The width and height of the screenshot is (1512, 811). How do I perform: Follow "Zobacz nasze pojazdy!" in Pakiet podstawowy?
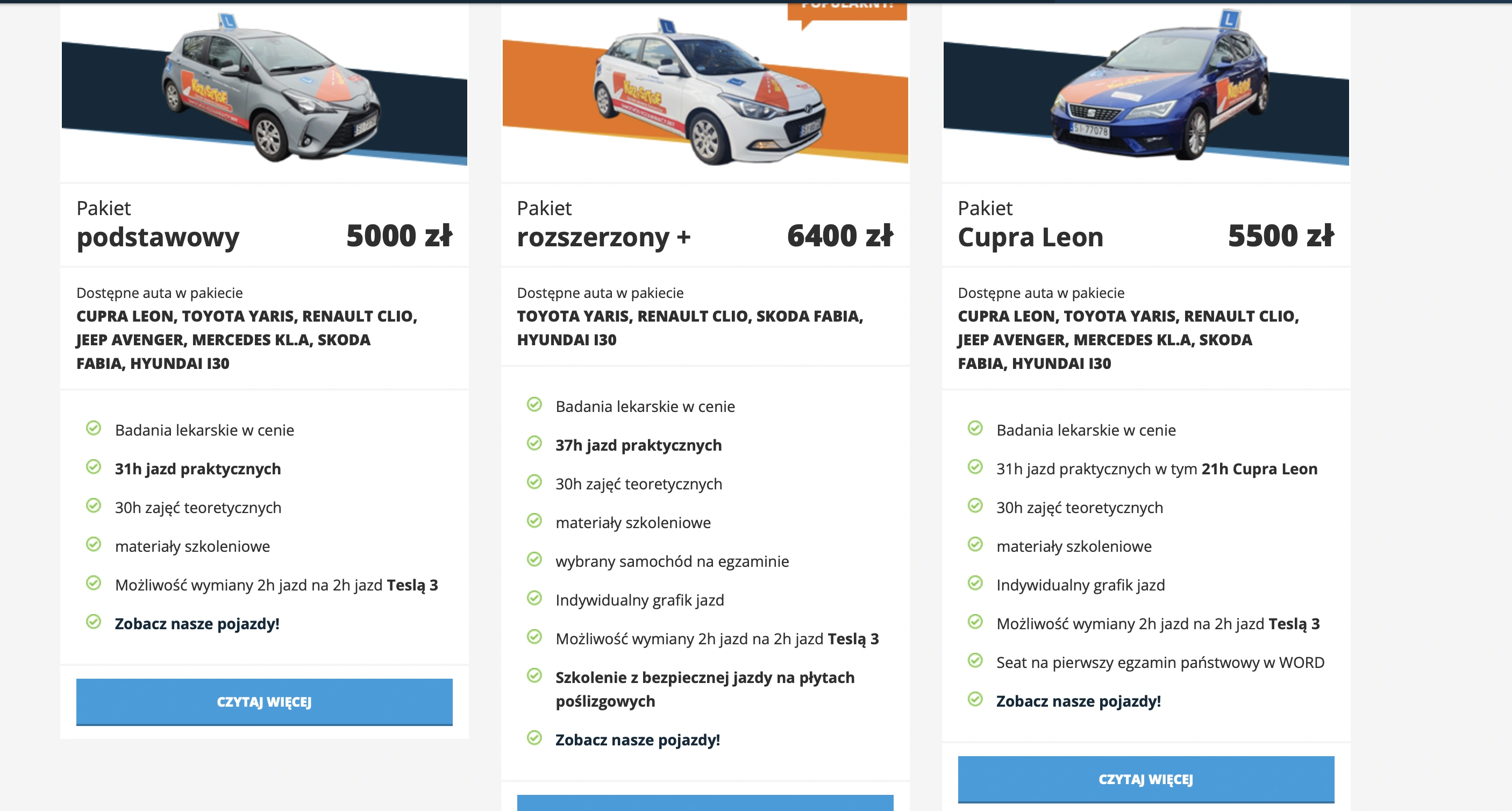[197, 624]
